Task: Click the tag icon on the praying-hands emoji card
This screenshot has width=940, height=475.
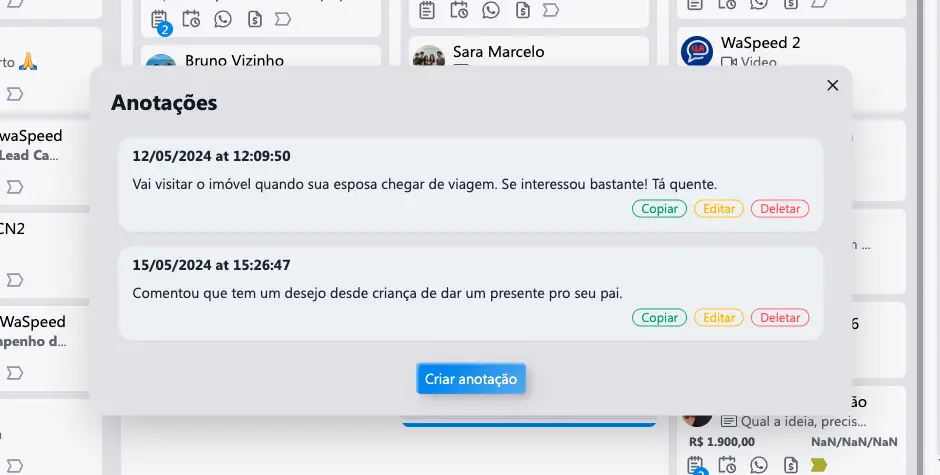Action: 14,94
